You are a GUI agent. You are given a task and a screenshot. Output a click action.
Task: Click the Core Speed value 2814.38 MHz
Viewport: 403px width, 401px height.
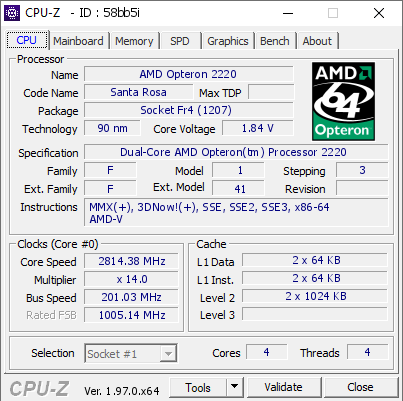[131, 261]
